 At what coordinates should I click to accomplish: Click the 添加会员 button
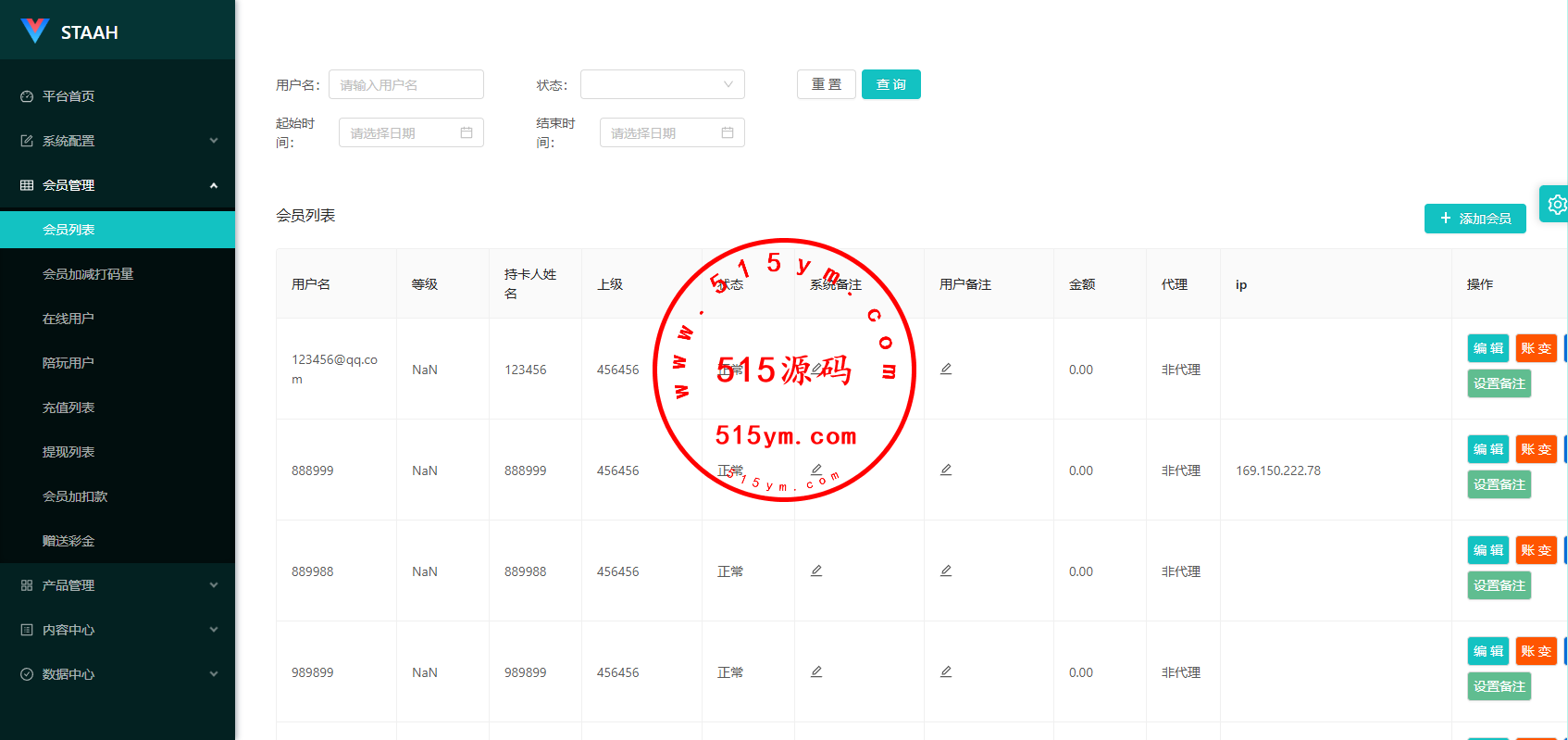(1475, 219)
